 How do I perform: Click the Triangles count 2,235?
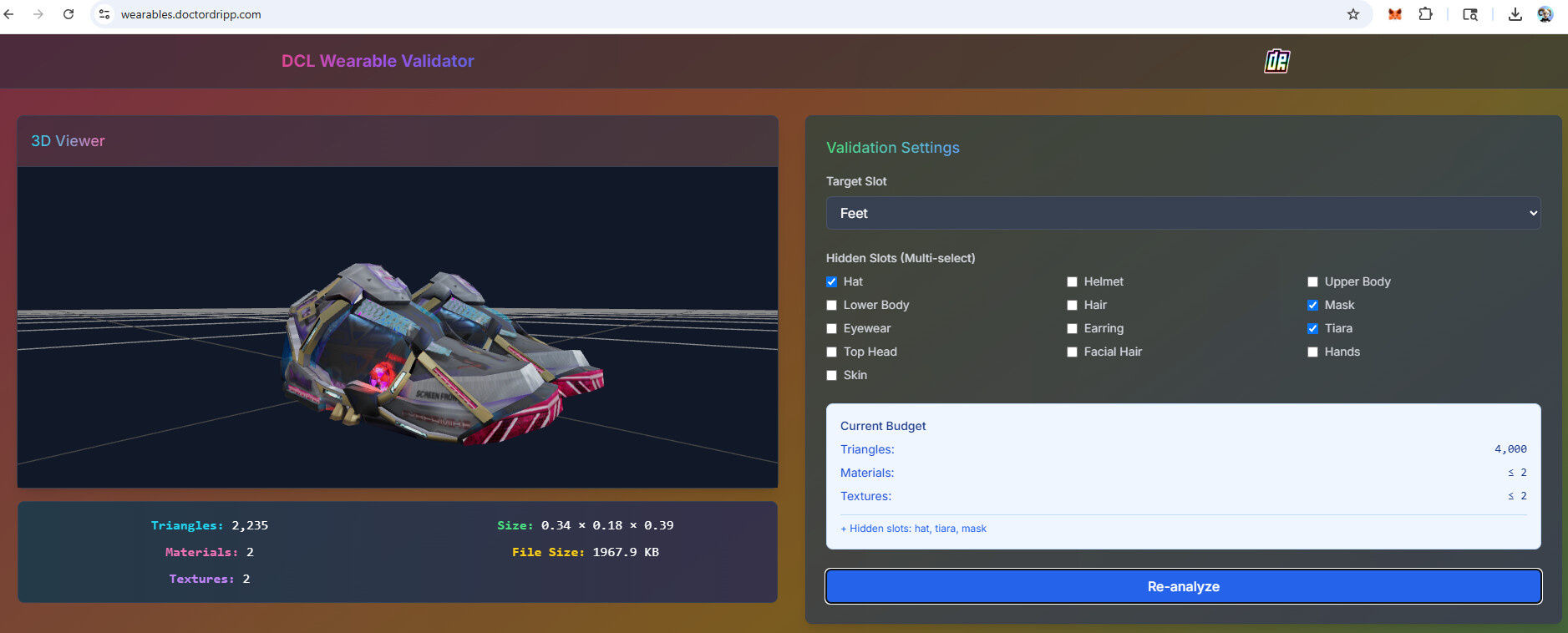(x=250, y=525)
